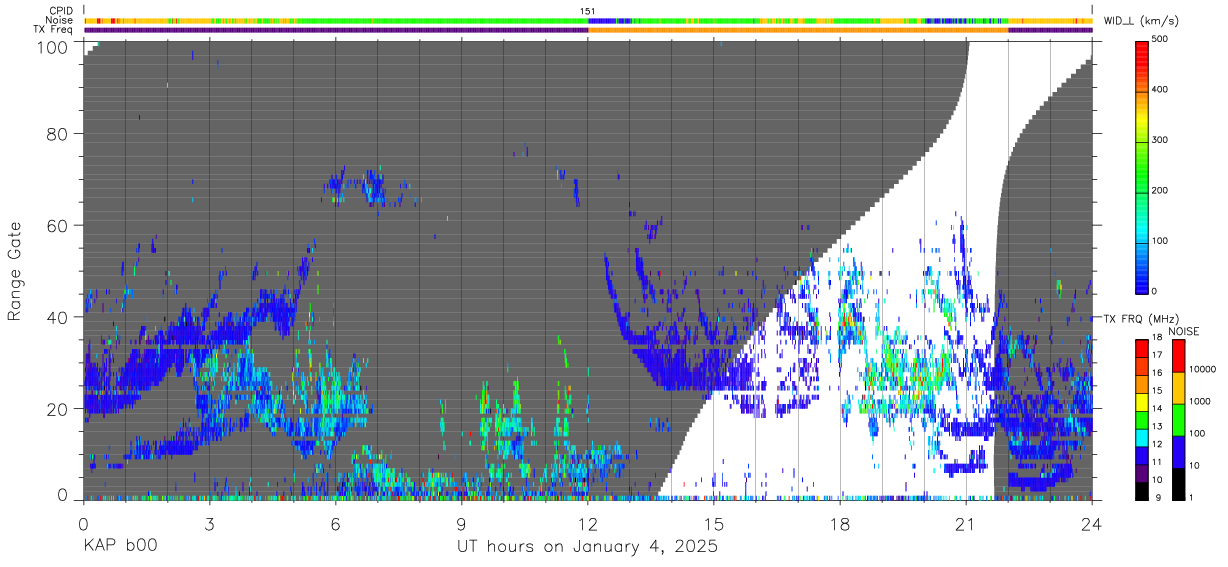Click the 200 label on width scale
This screenshot has width=1228, height=567.
tap(1162, 191)
